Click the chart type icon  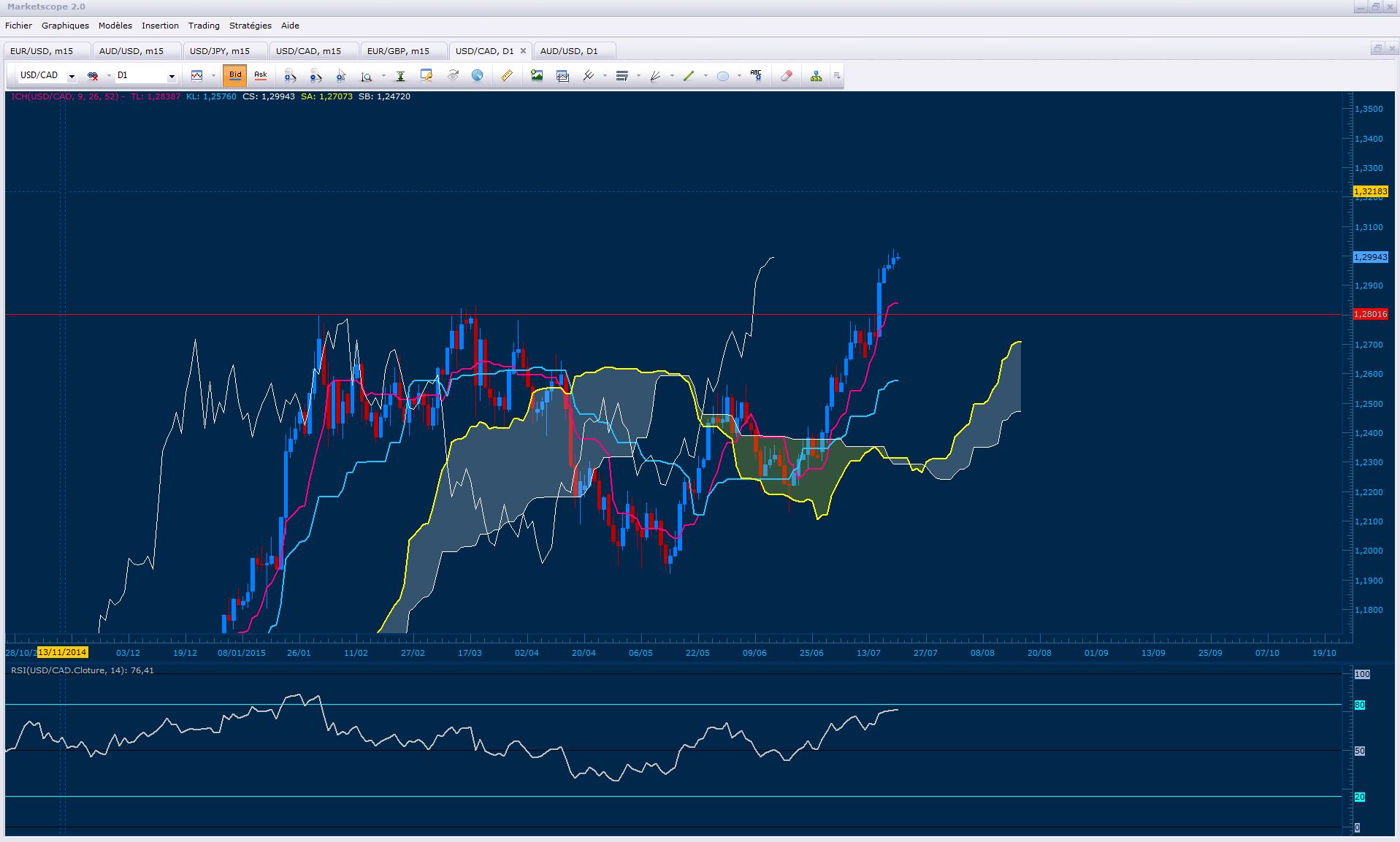click(196, 75)
